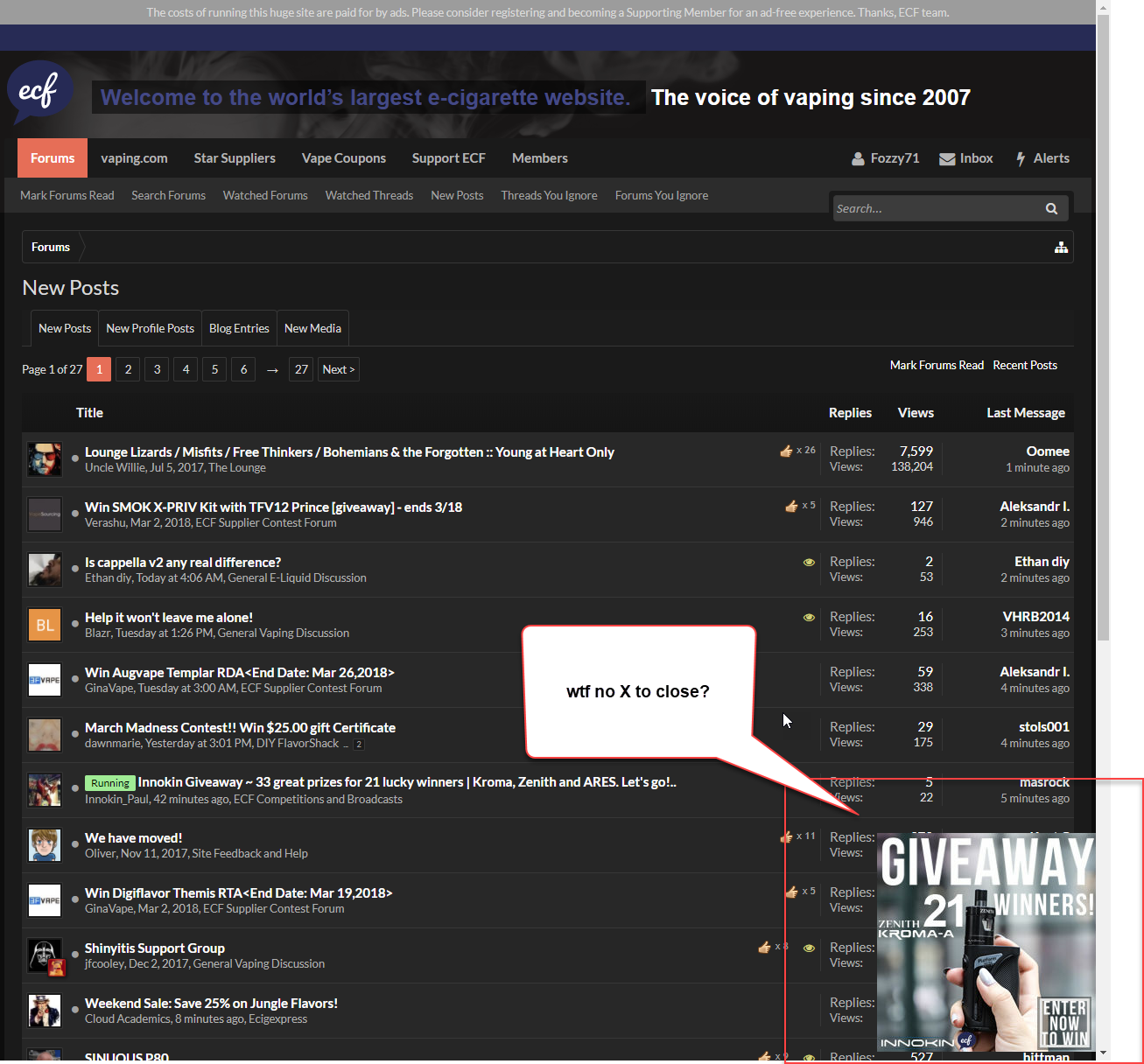Viewport: 1144px width, 1064px height.
Task: Click Recent Posts link
Action: 1025,365
